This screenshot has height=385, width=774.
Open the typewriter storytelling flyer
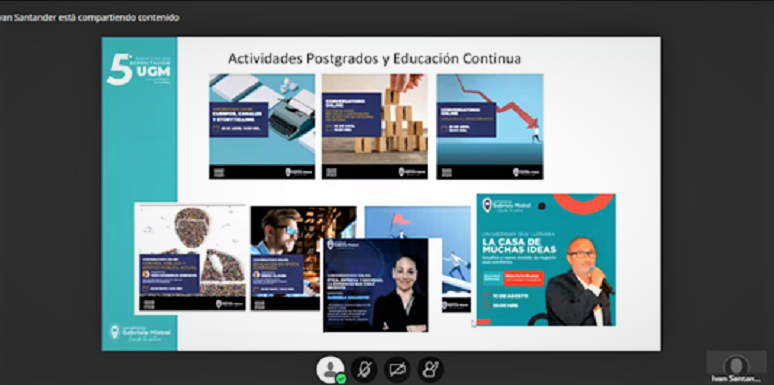click(262, 126)
